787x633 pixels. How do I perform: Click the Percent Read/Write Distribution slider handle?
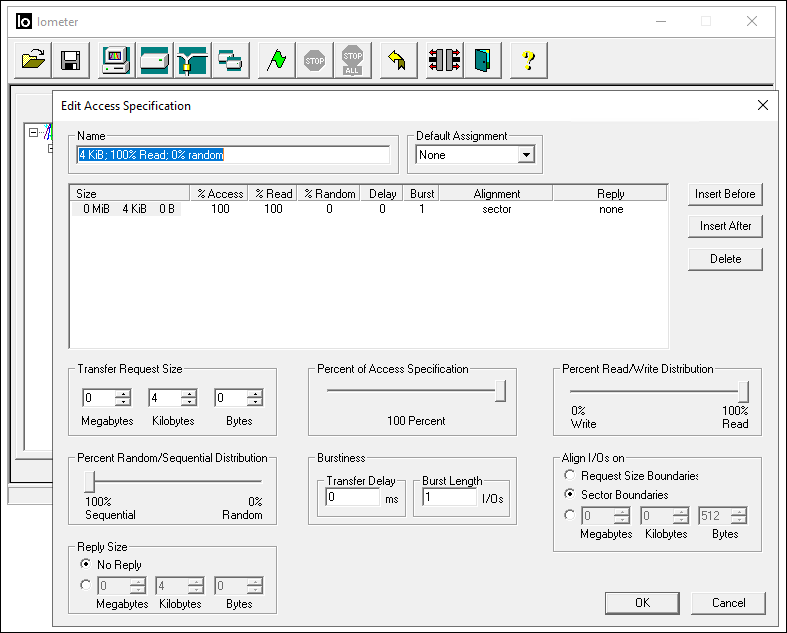(x=743, y=391)
